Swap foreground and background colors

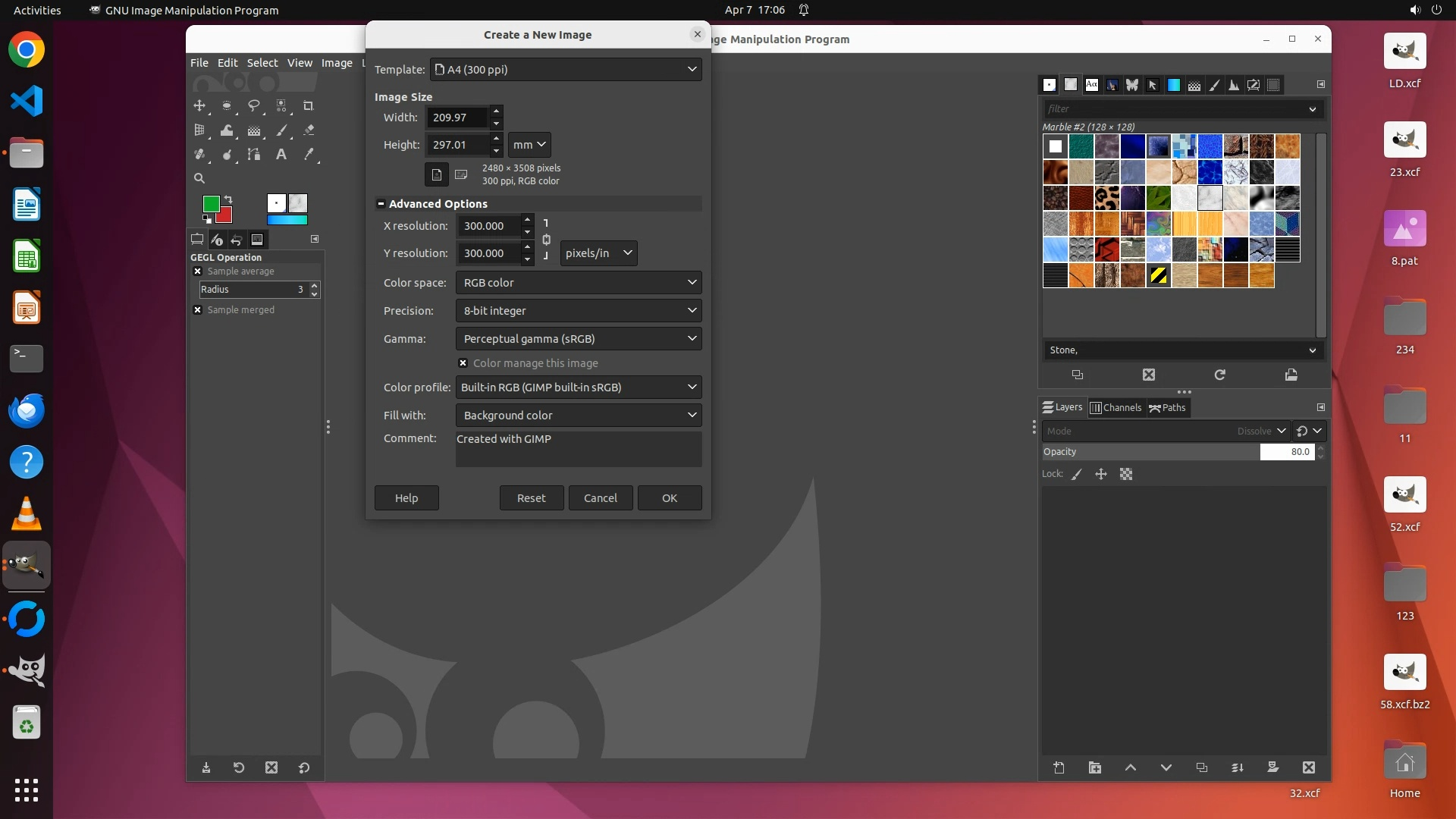(227, 199)
